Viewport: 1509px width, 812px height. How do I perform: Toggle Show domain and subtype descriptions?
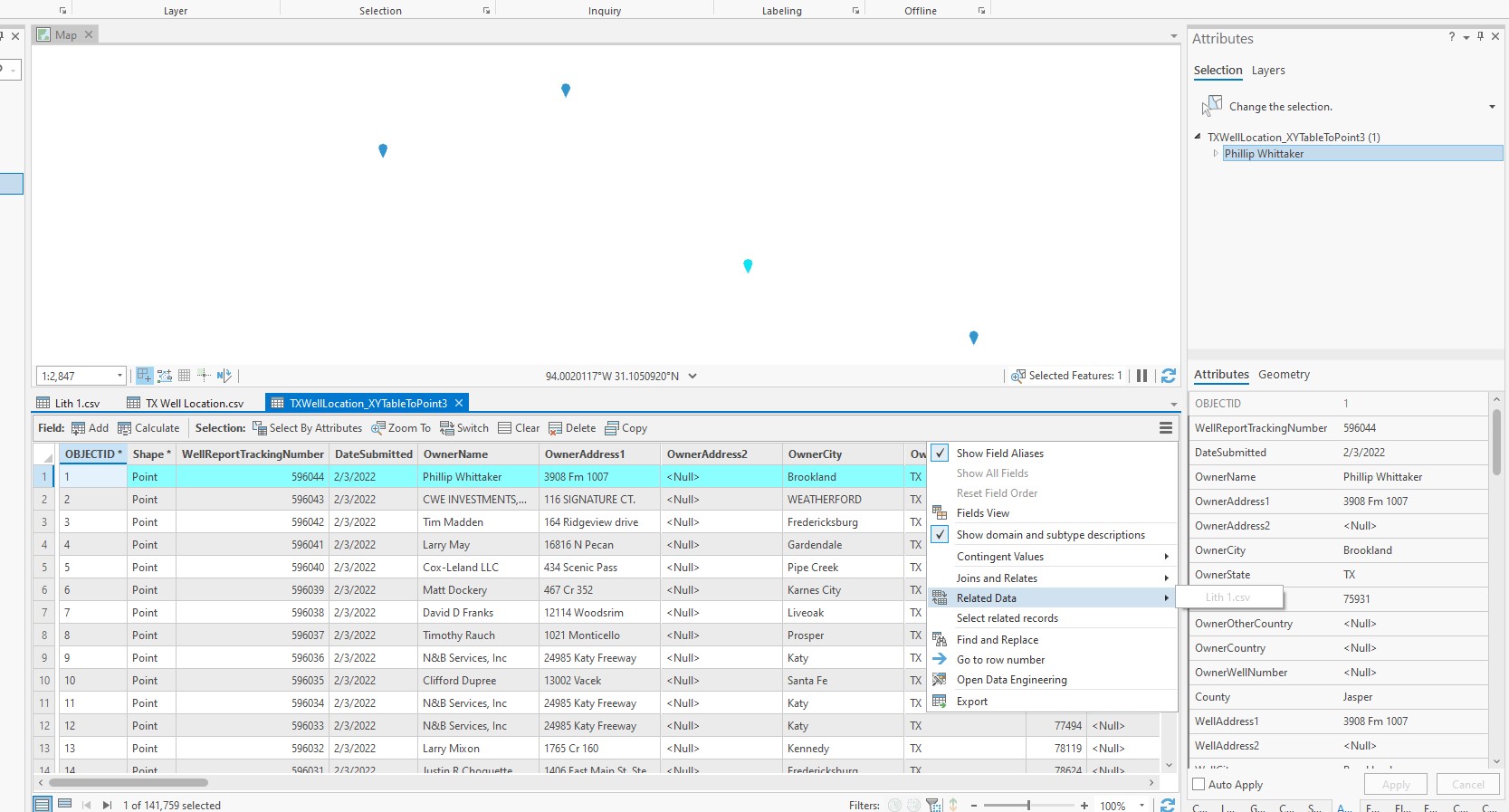pos(941,535)
